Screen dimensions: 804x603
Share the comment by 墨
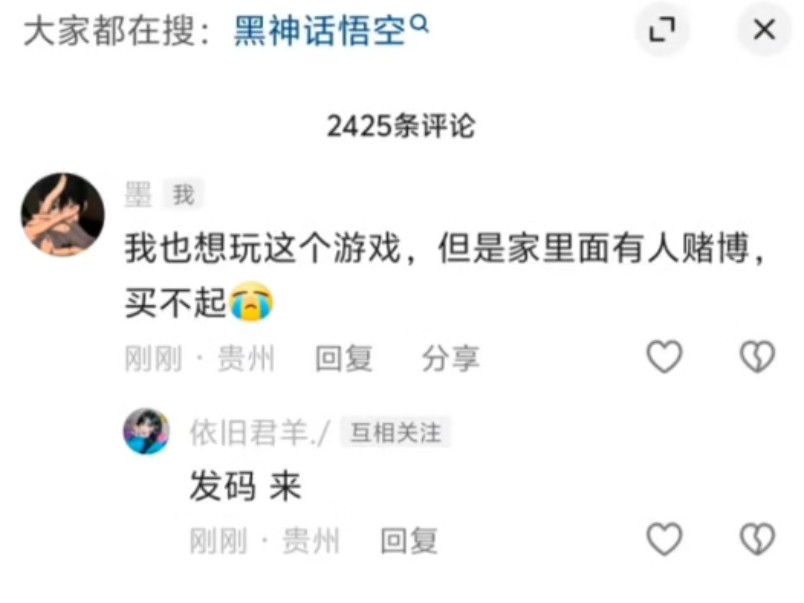point(451,358)
